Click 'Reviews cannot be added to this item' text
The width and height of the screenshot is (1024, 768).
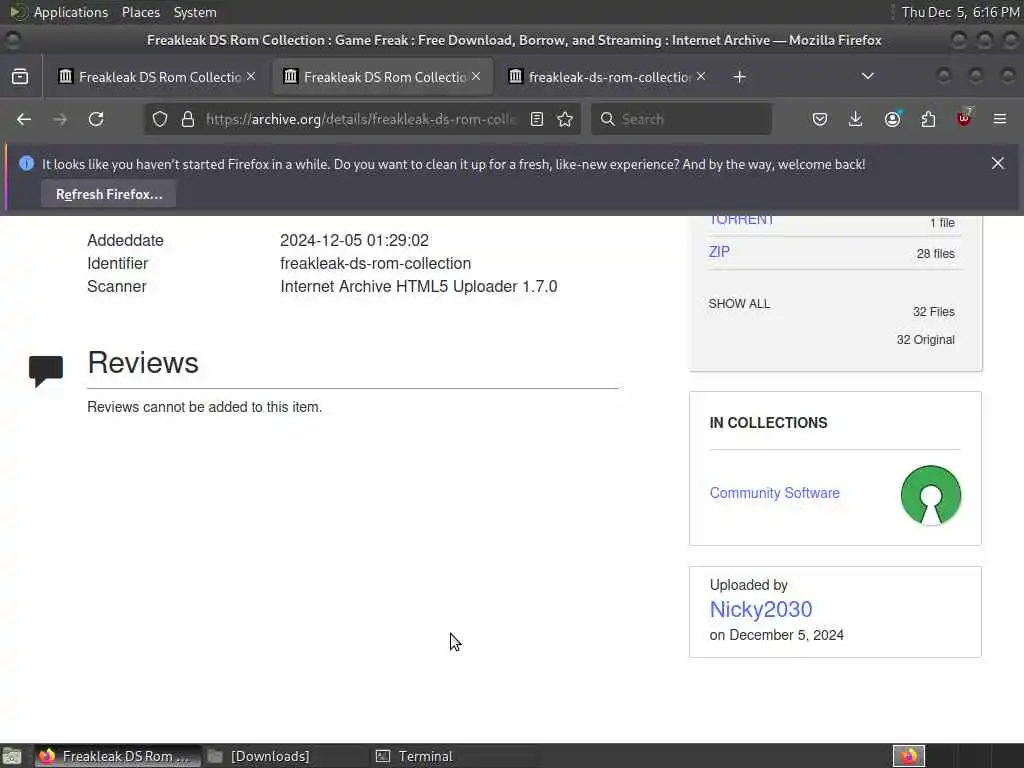point(204,407)
